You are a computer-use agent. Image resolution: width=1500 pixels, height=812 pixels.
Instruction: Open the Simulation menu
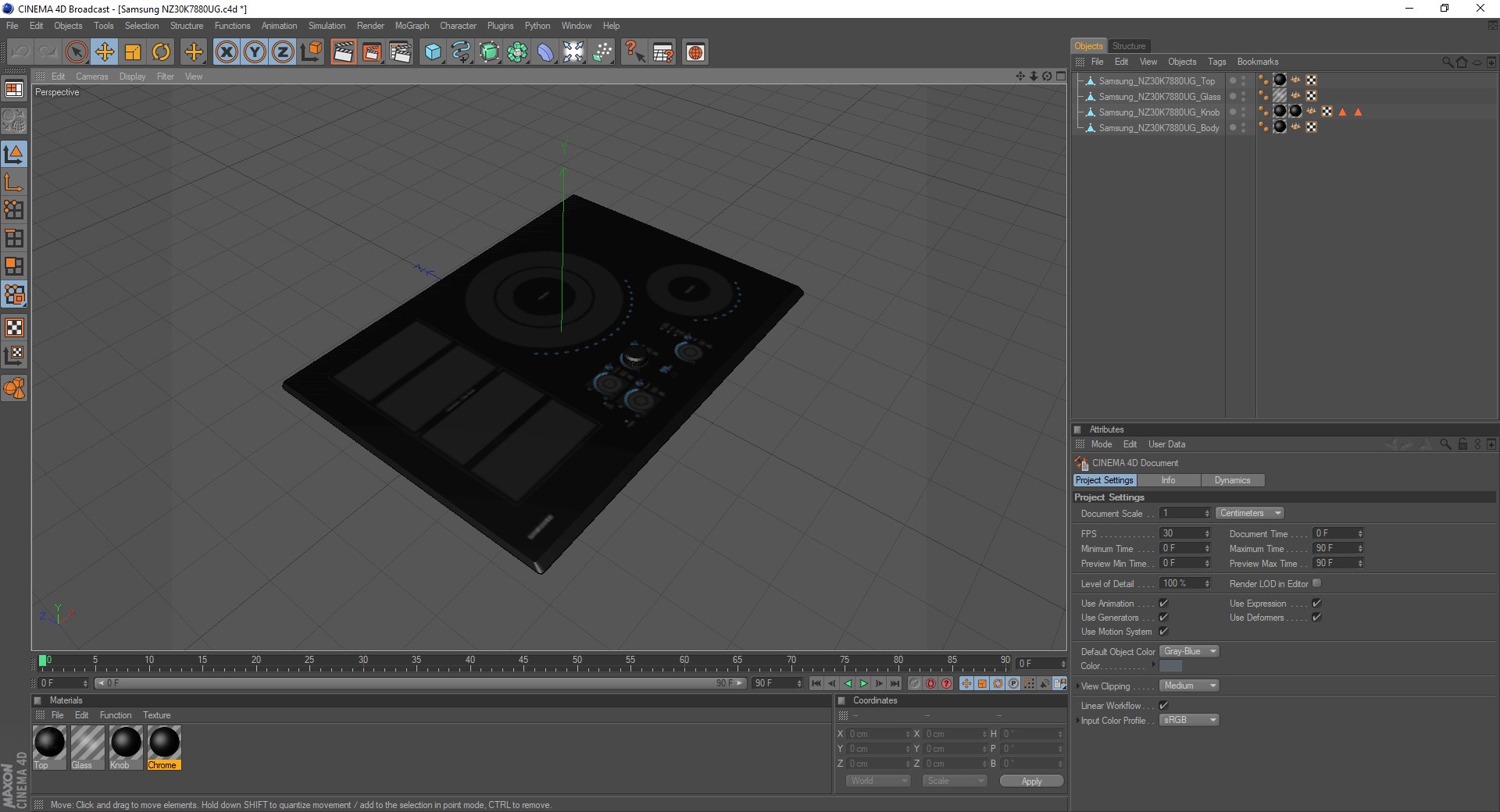click(x=327, y=26)
